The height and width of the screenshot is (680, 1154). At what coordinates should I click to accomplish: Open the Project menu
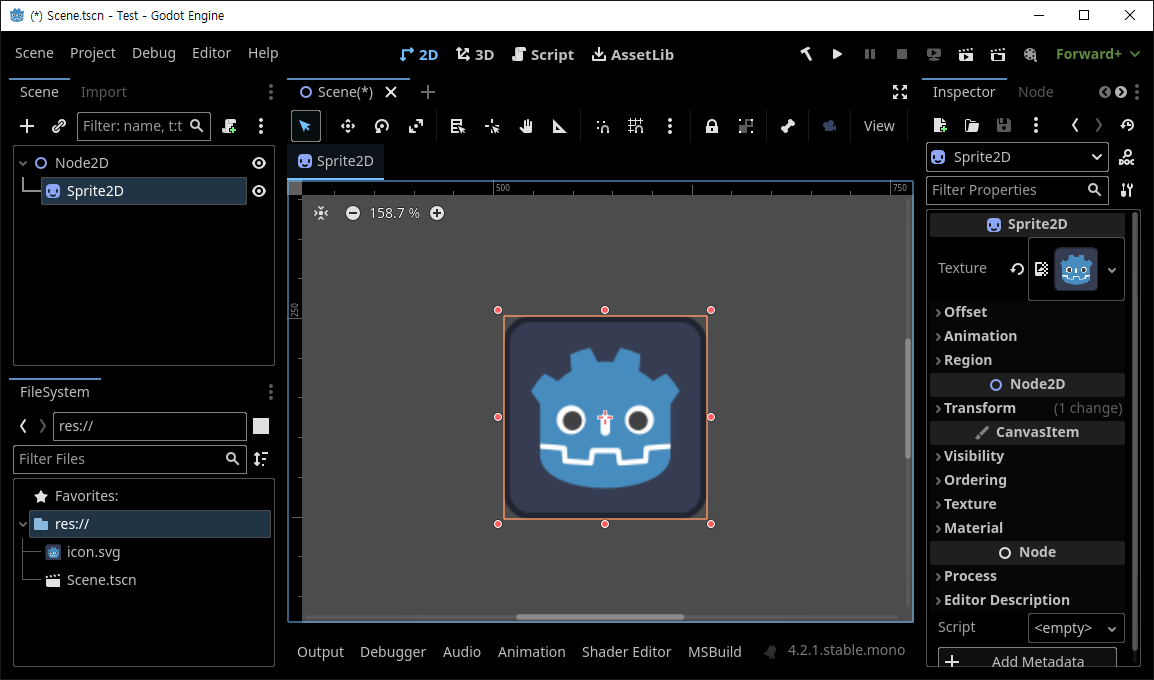[92, 53]
